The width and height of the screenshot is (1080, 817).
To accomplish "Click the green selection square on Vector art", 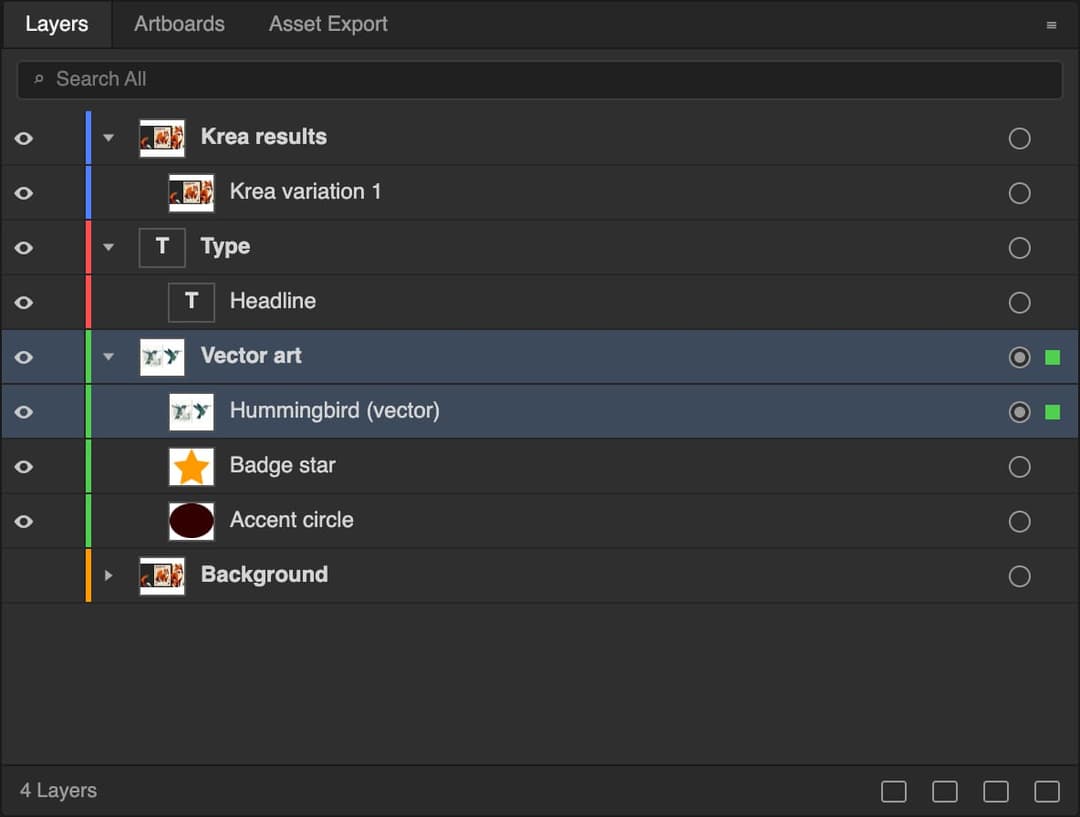I will point(1052,357).
